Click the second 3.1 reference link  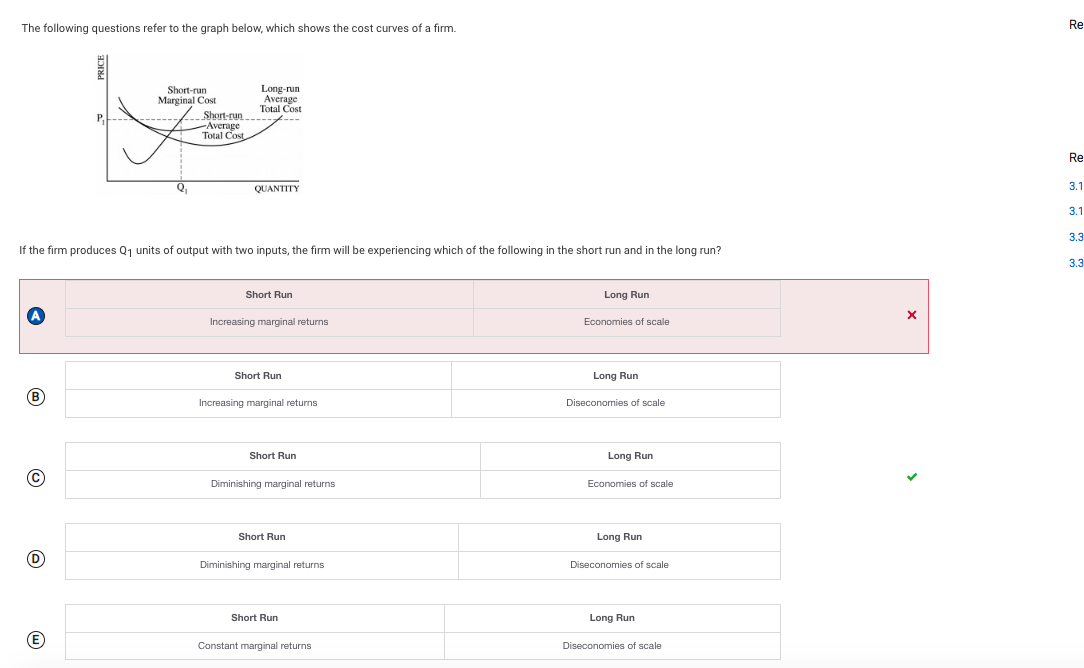point(1076,211)
